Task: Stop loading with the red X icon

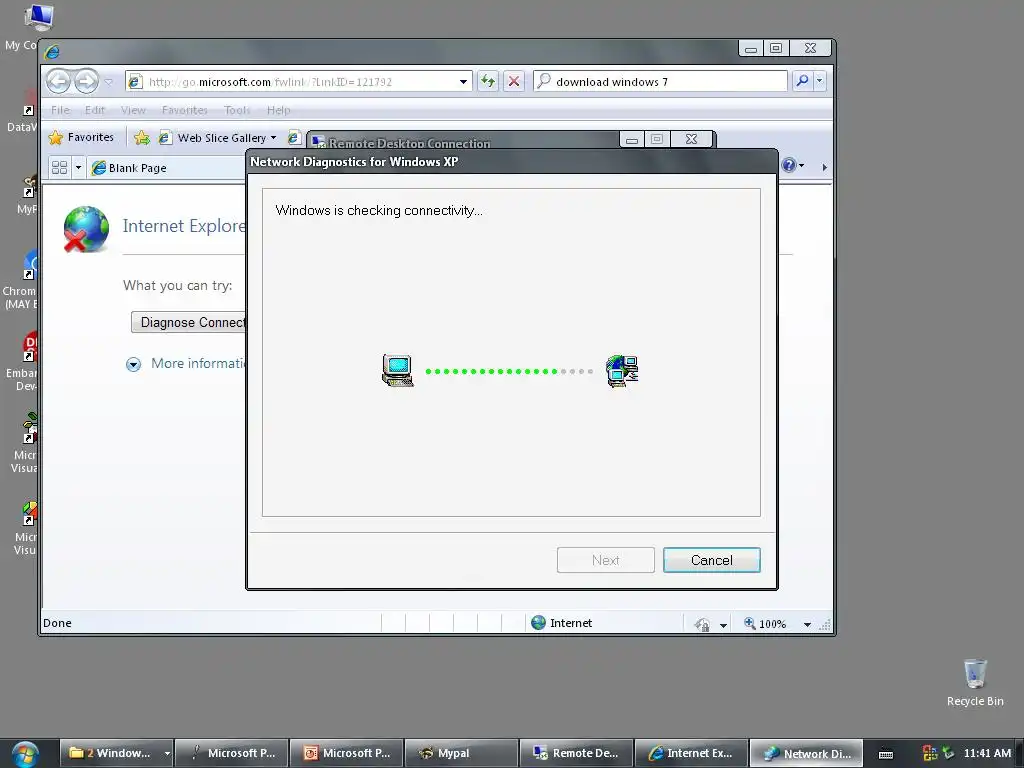Action: tap(514, 82)
